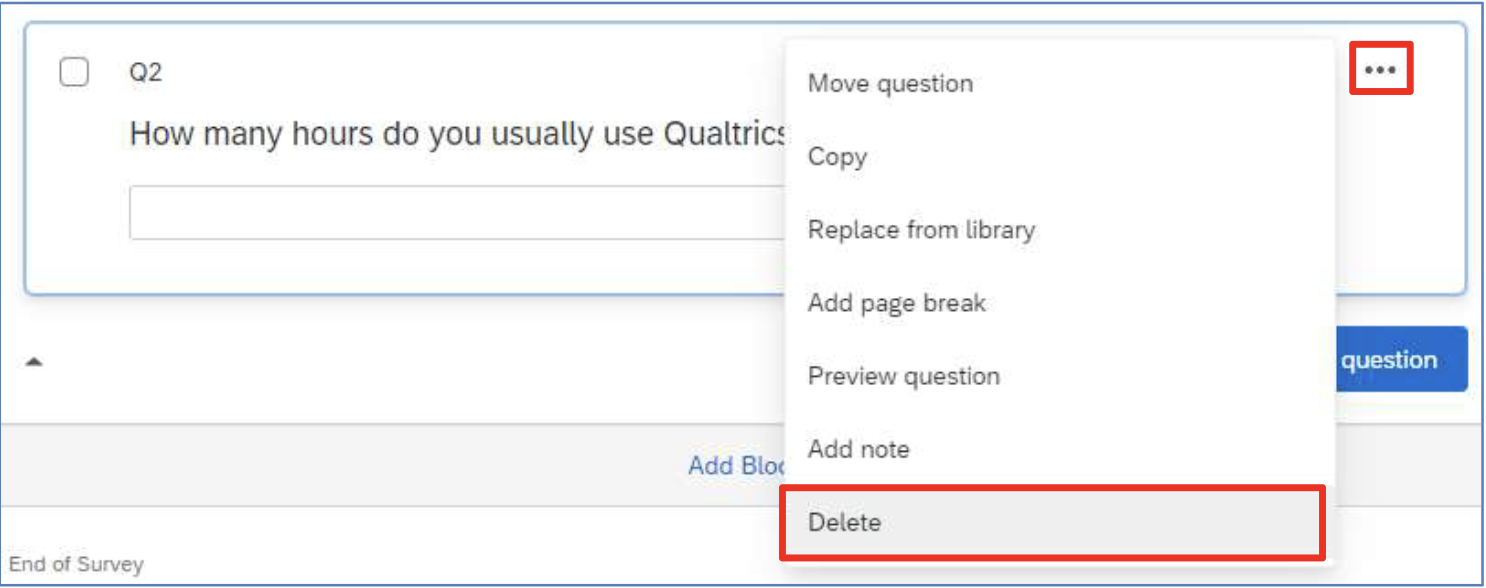
Task: Pick Replace from library option
Action: (1059, 230)
